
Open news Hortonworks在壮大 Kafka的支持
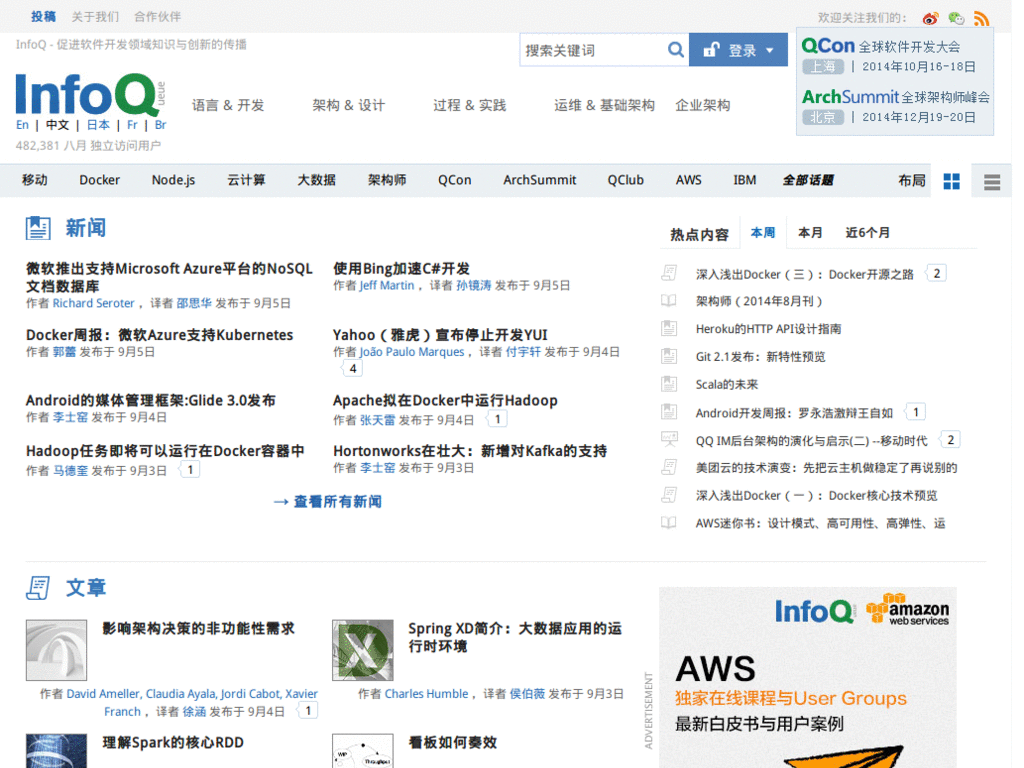(x=470, y=451)
